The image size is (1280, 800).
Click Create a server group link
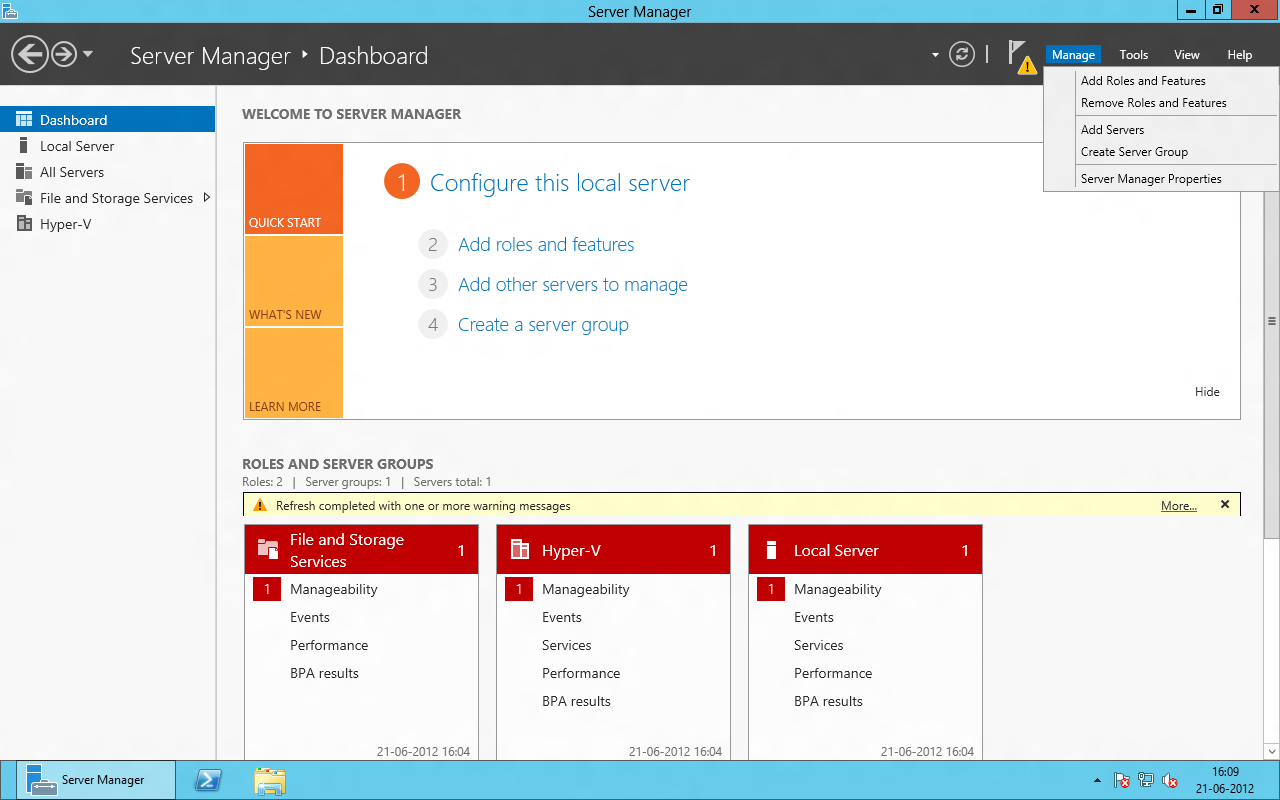coord(543,325)
